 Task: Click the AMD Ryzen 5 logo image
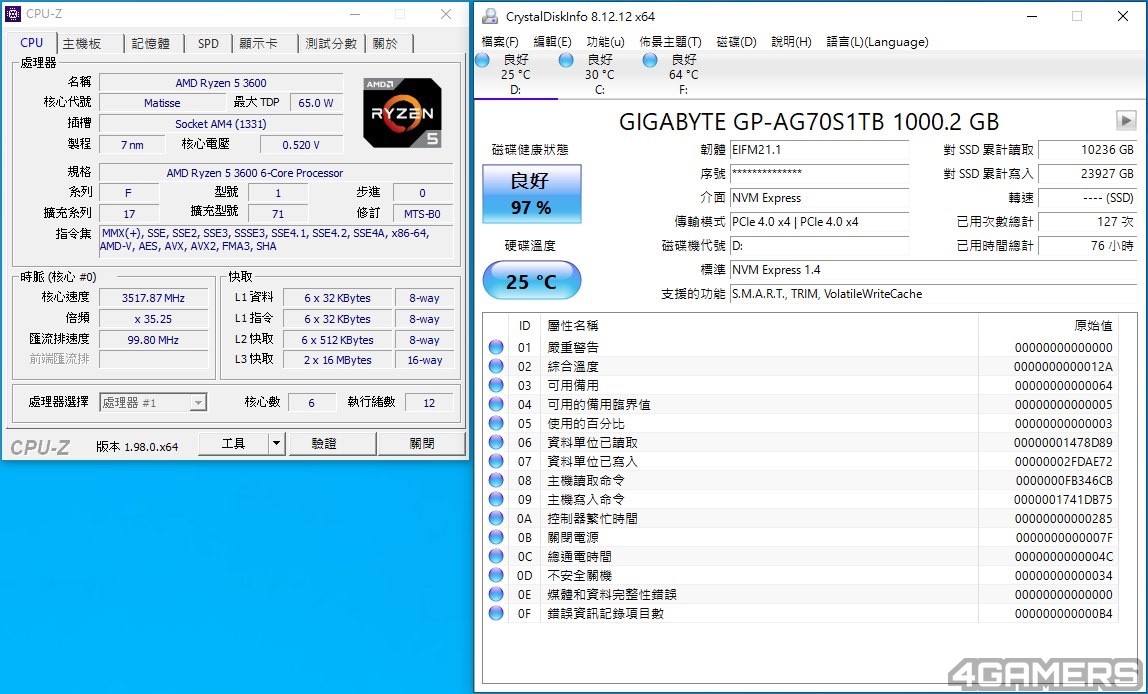pyautogui.click(x=403, y=113)
